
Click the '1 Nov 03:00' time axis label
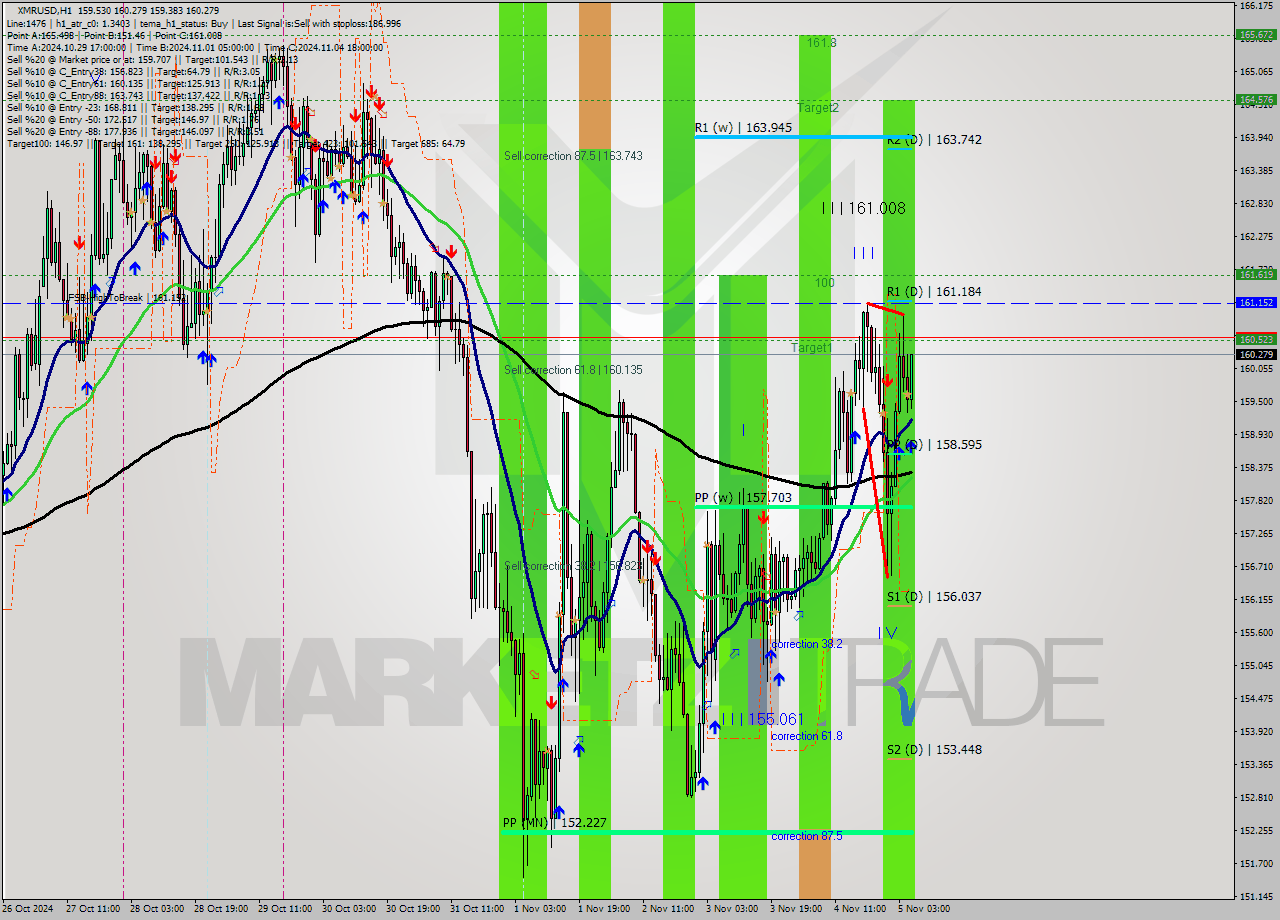[x=540, y=909]
